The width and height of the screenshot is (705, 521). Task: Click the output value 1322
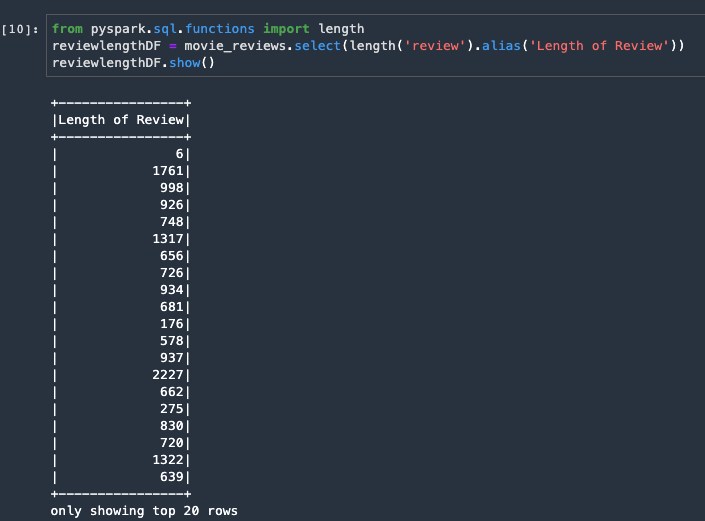[168, 460]
